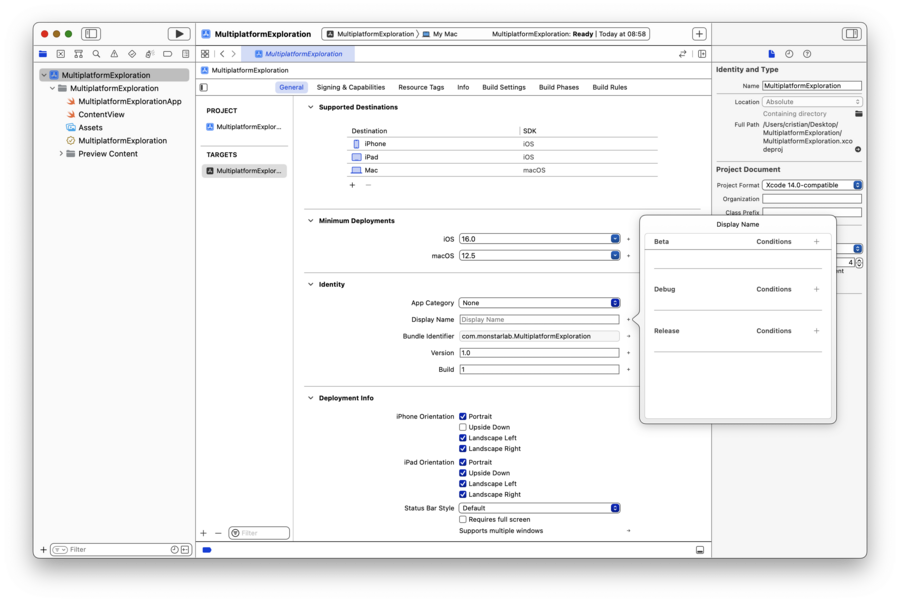Open the Location Absolute dropdown
900x602 pixels.
click(x=812, y=102)
